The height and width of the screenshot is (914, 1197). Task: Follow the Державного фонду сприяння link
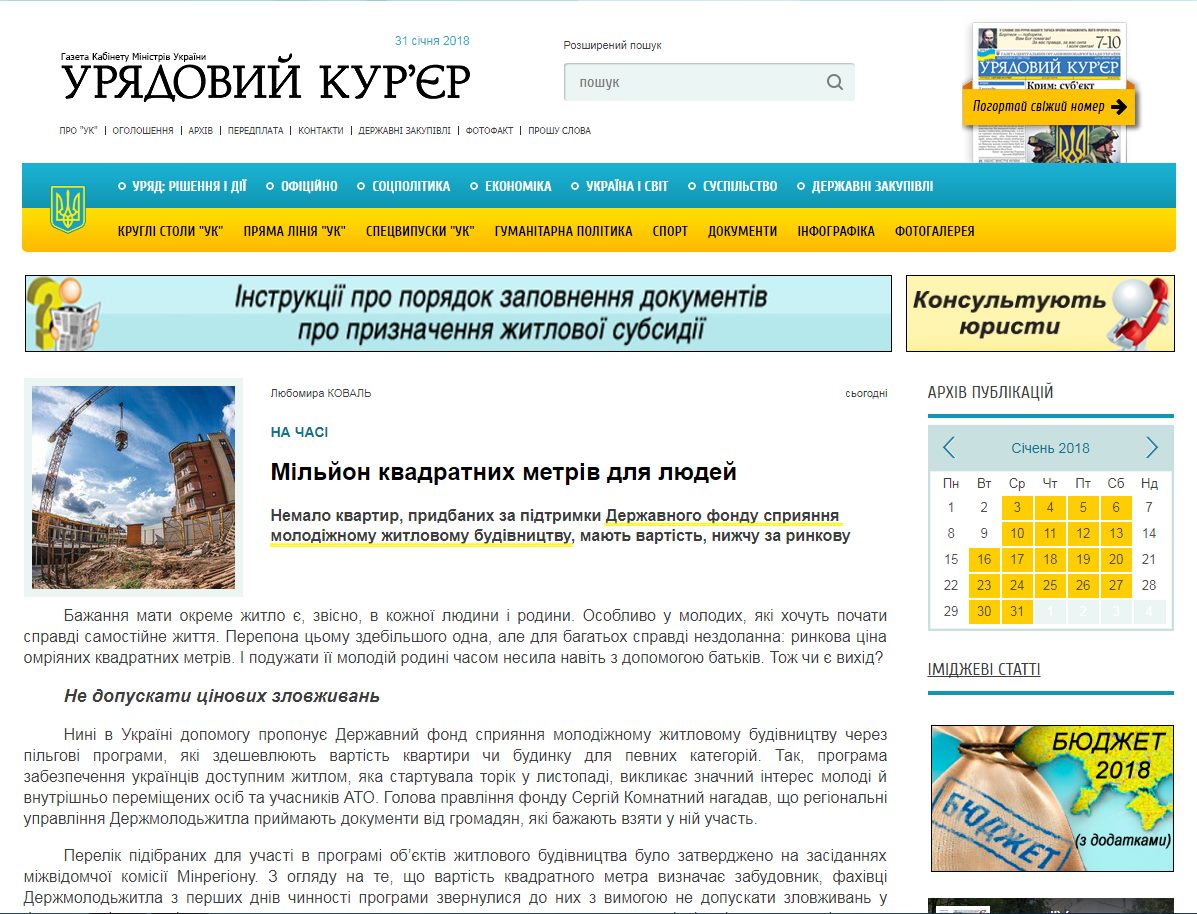click(x=556, y=525)
